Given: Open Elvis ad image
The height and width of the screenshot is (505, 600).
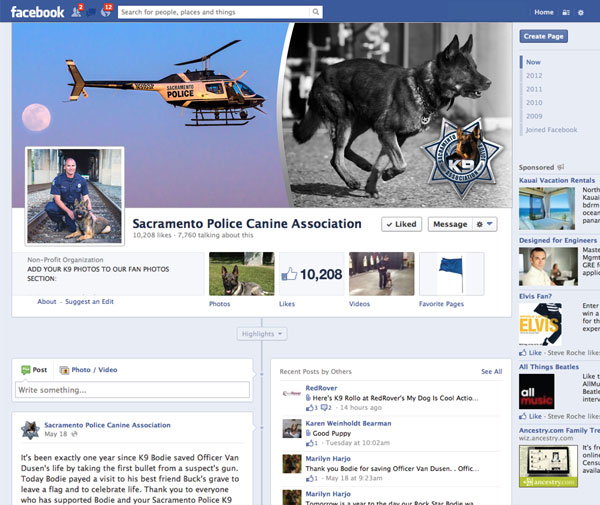Looking at the screenshot, I should pyautogui.click(x=540, y=324).
